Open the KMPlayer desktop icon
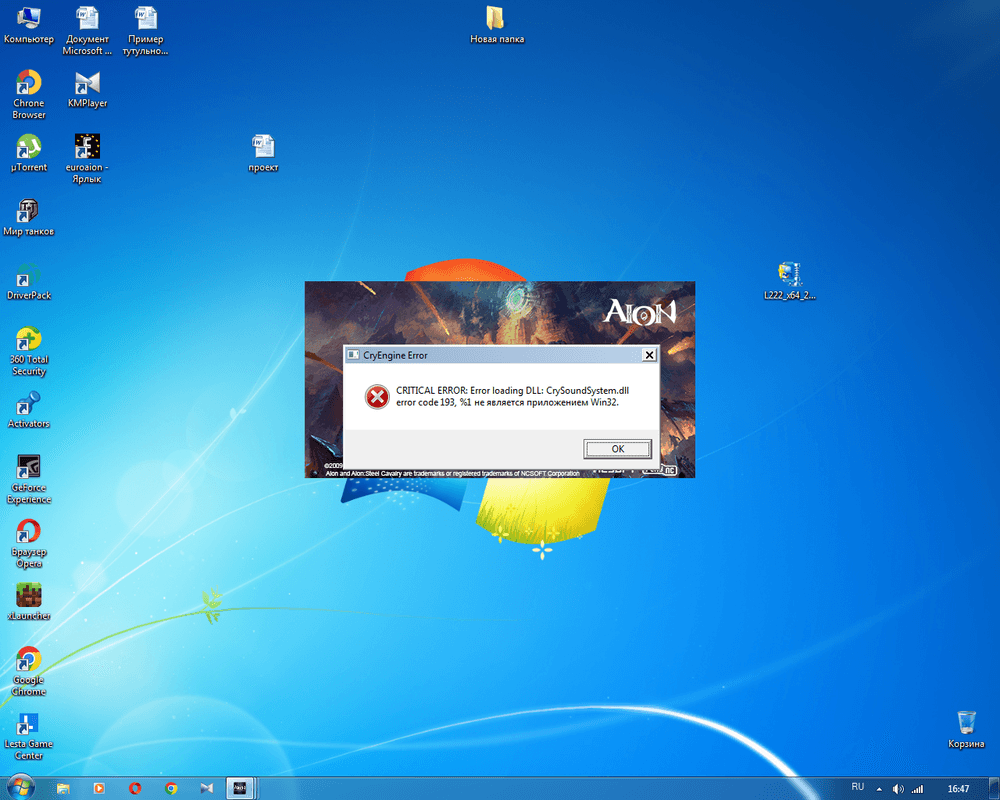Viewport: 1000px width, 800px height. (87, 84)
